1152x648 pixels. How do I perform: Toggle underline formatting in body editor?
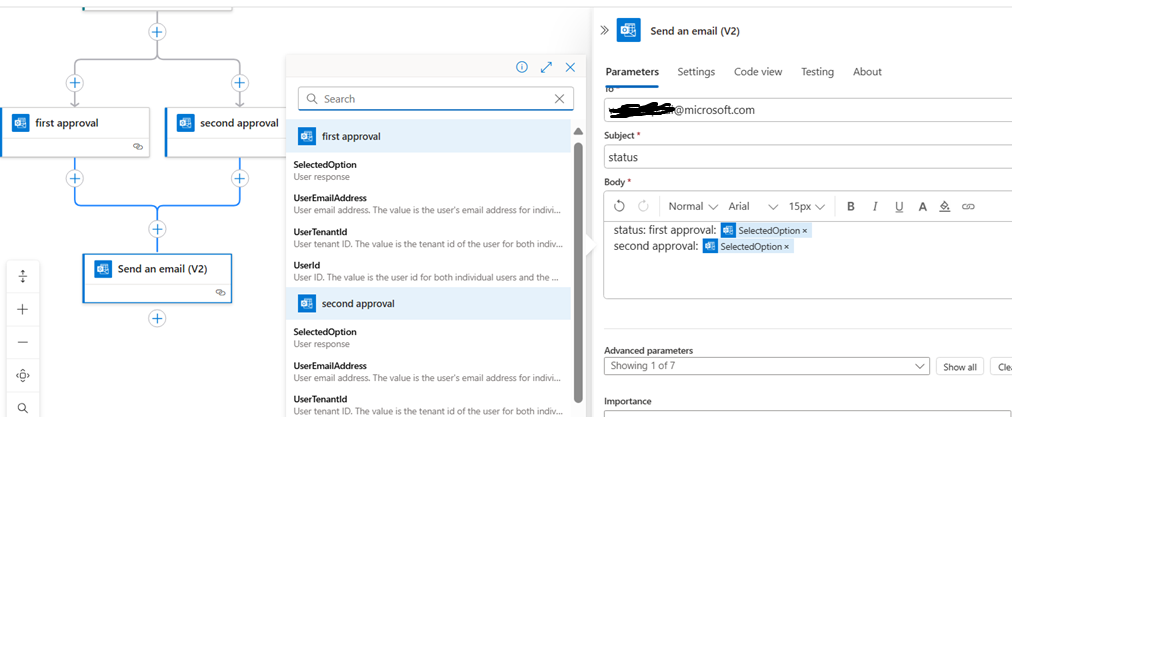[x=899, y=206]
